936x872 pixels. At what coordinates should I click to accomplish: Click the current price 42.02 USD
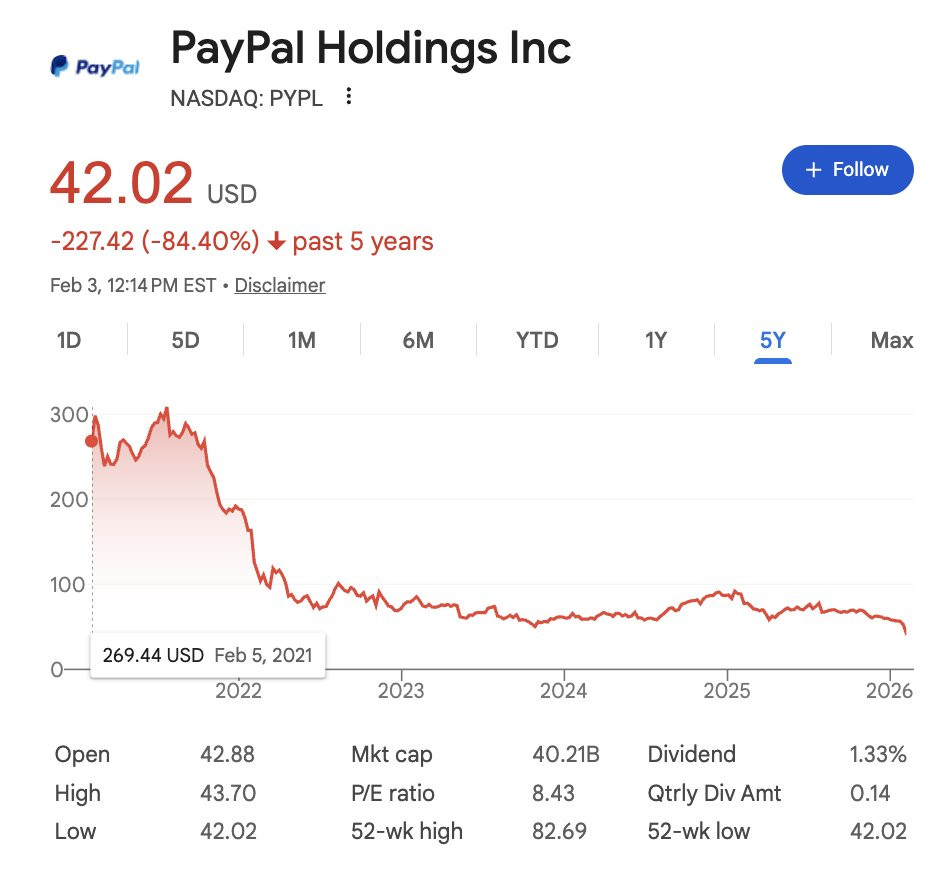point(121,184)
